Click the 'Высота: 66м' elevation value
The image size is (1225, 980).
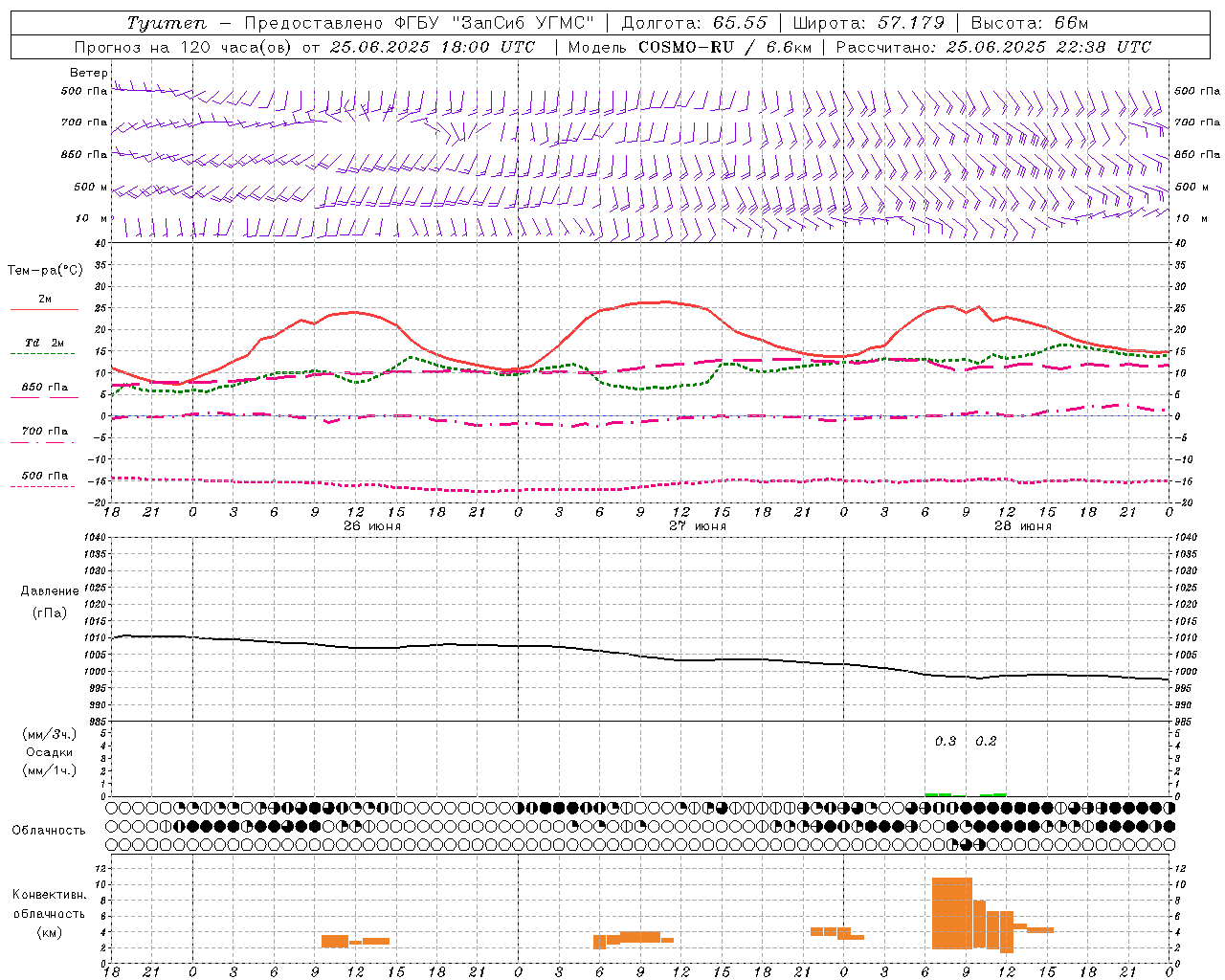(1030, 23)
